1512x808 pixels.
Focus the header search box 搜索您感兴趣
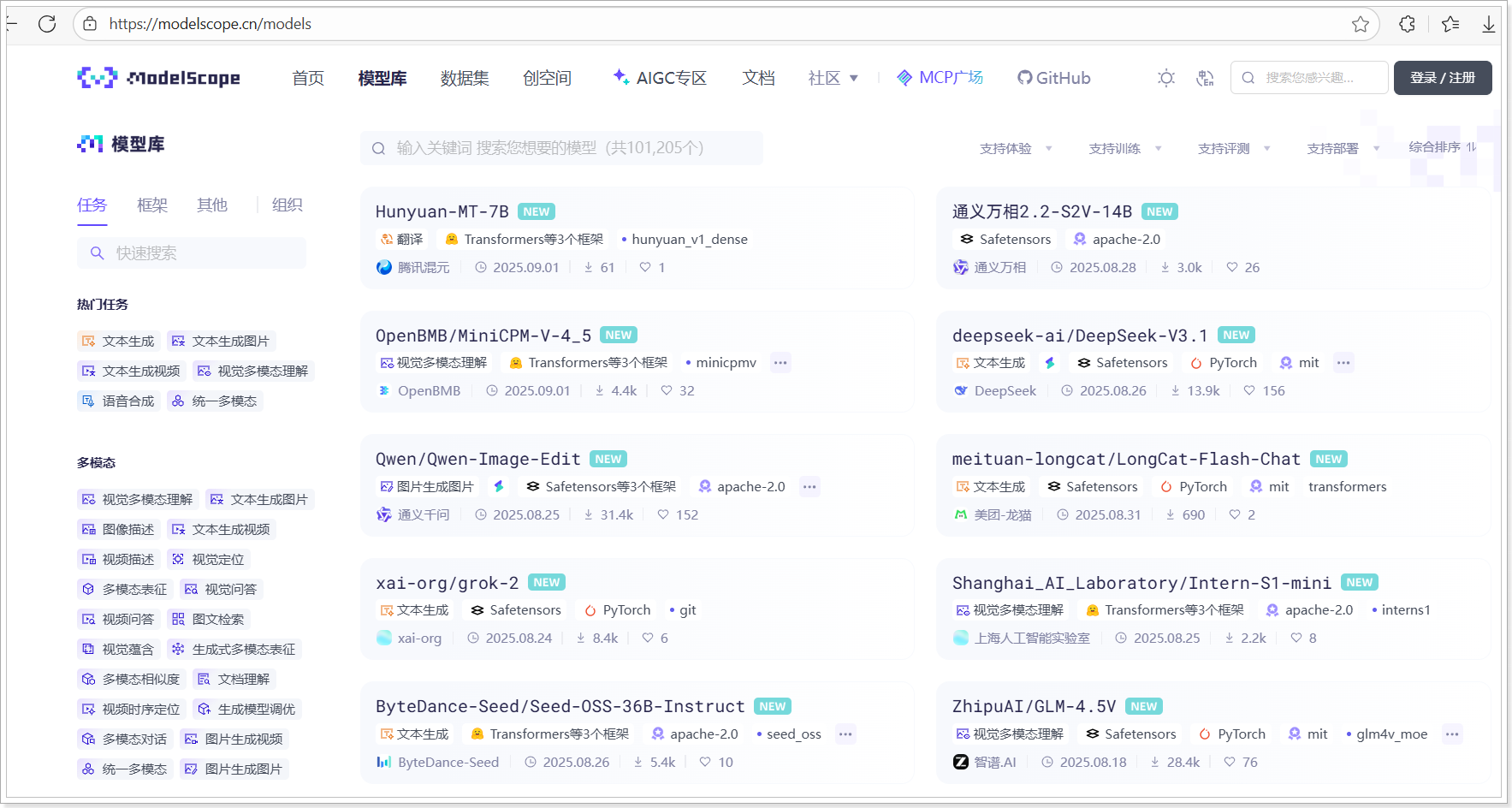[1309, 78]
